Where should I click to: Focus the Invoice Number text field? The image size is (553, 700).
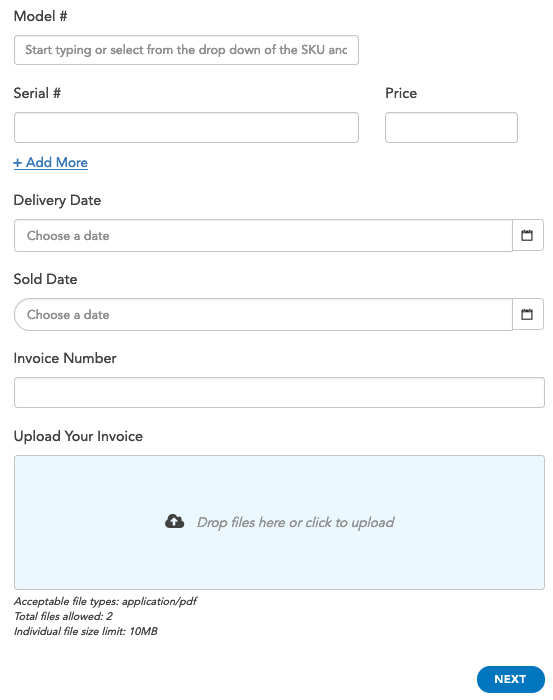[x=279, y=392]
